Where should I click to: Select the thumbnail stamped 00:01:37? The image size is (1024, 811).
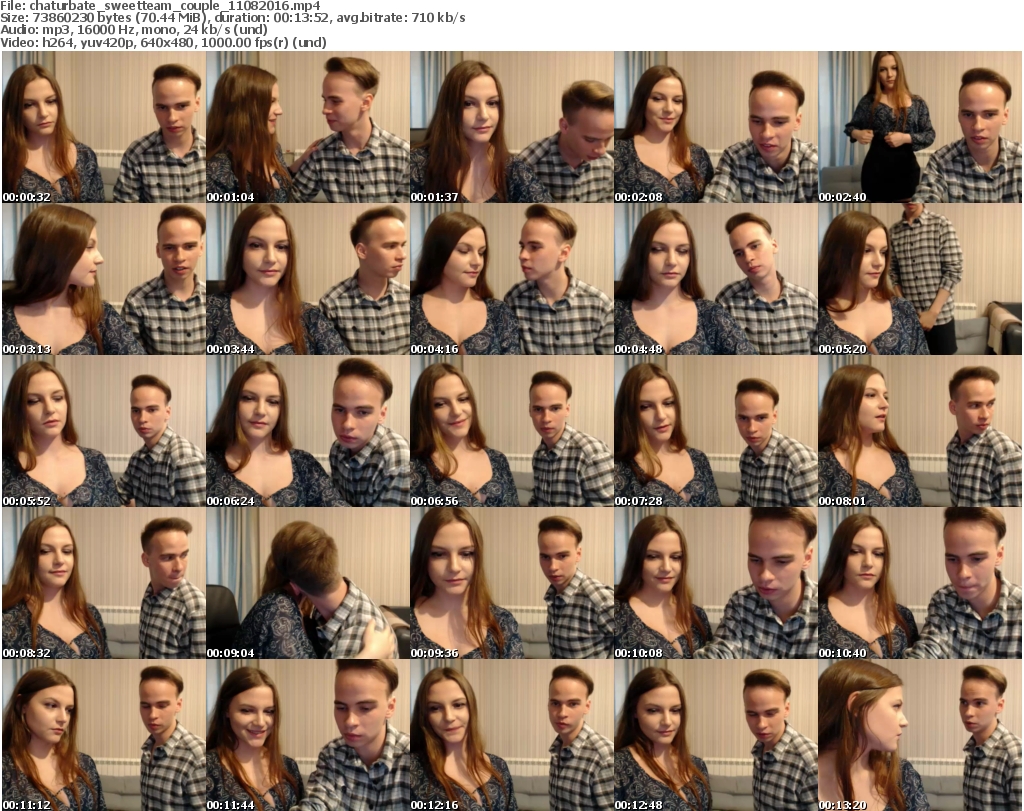(x=512, y=127)
